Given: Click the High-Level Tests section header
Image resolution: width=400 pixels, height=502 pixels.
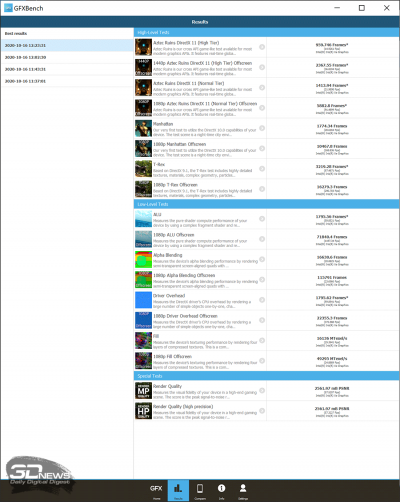Looking at the screenshot, I should 266,33.
